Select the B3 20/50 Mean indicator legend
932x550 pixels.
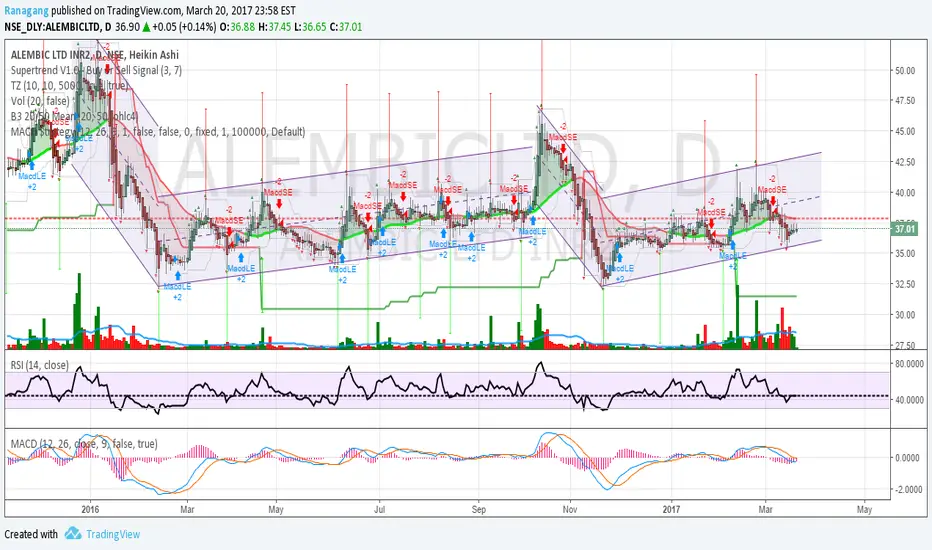click(x=74, y=116)
